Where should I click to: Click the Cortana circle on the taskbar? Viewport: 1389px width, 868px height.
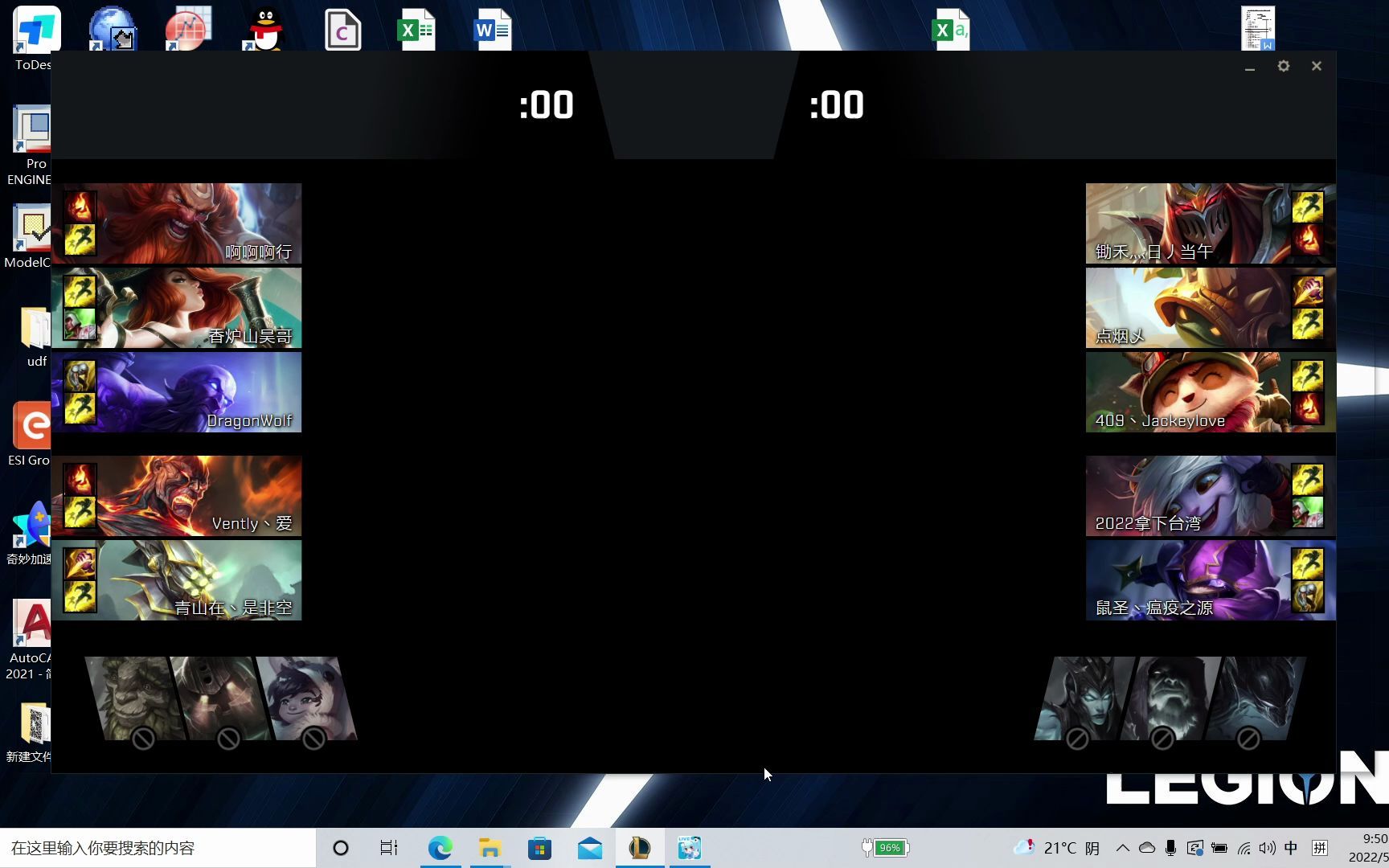tap(341, 848)
